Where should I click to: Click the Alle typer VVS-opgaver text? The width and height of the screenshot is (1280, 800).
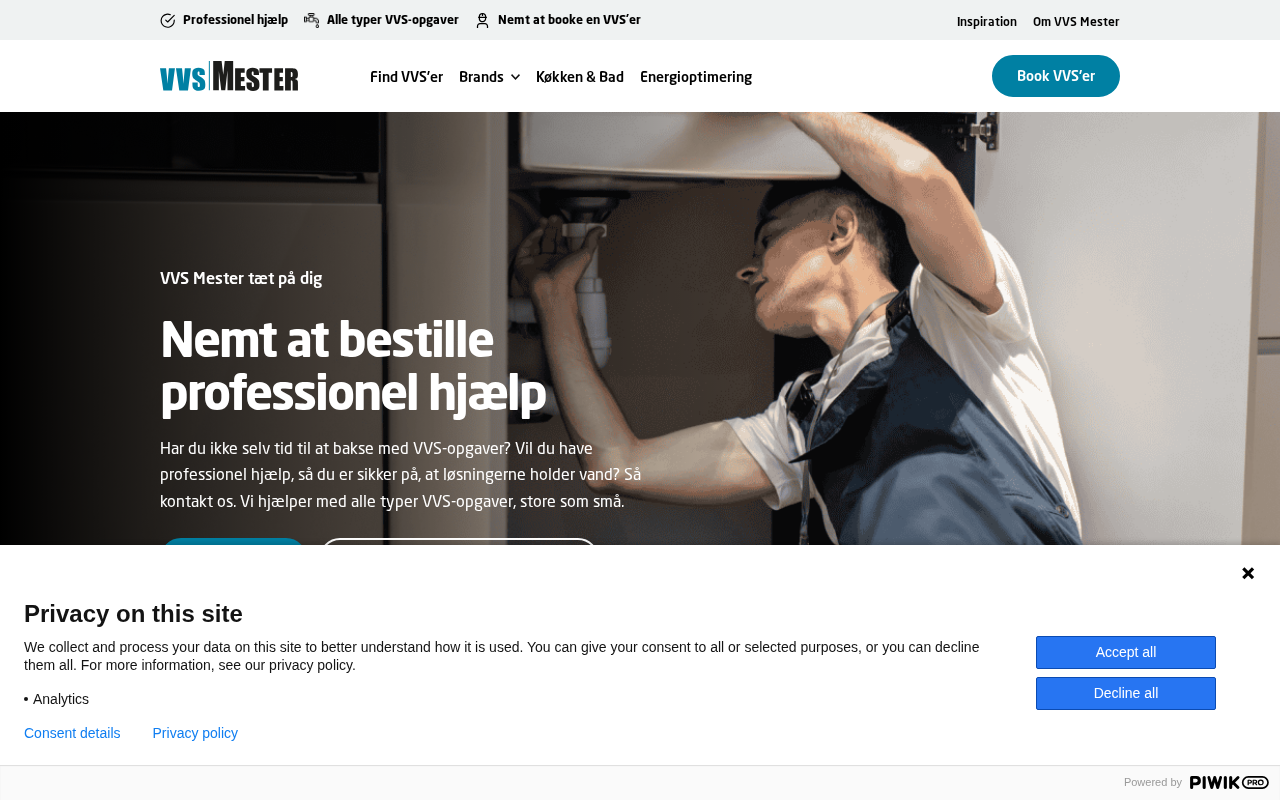pos(393,20)
